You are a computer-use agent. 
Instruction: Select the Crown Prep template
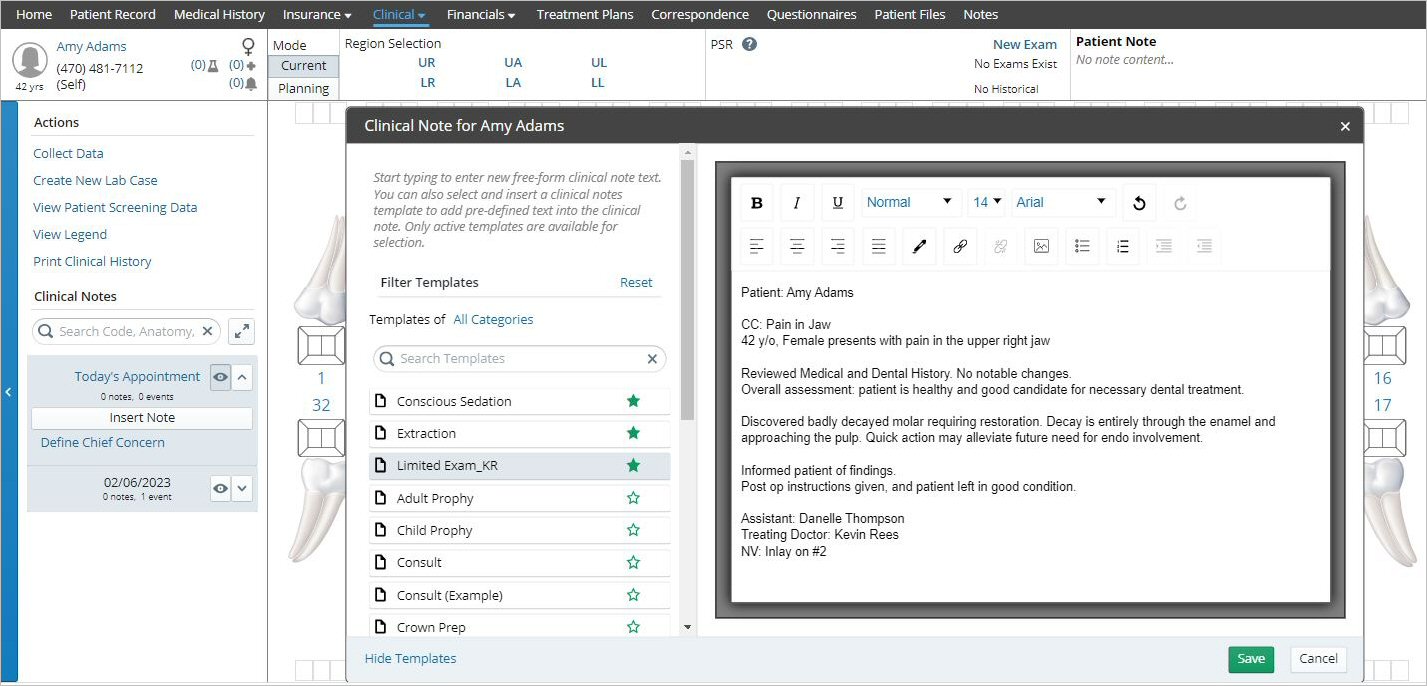pos(520,627)
